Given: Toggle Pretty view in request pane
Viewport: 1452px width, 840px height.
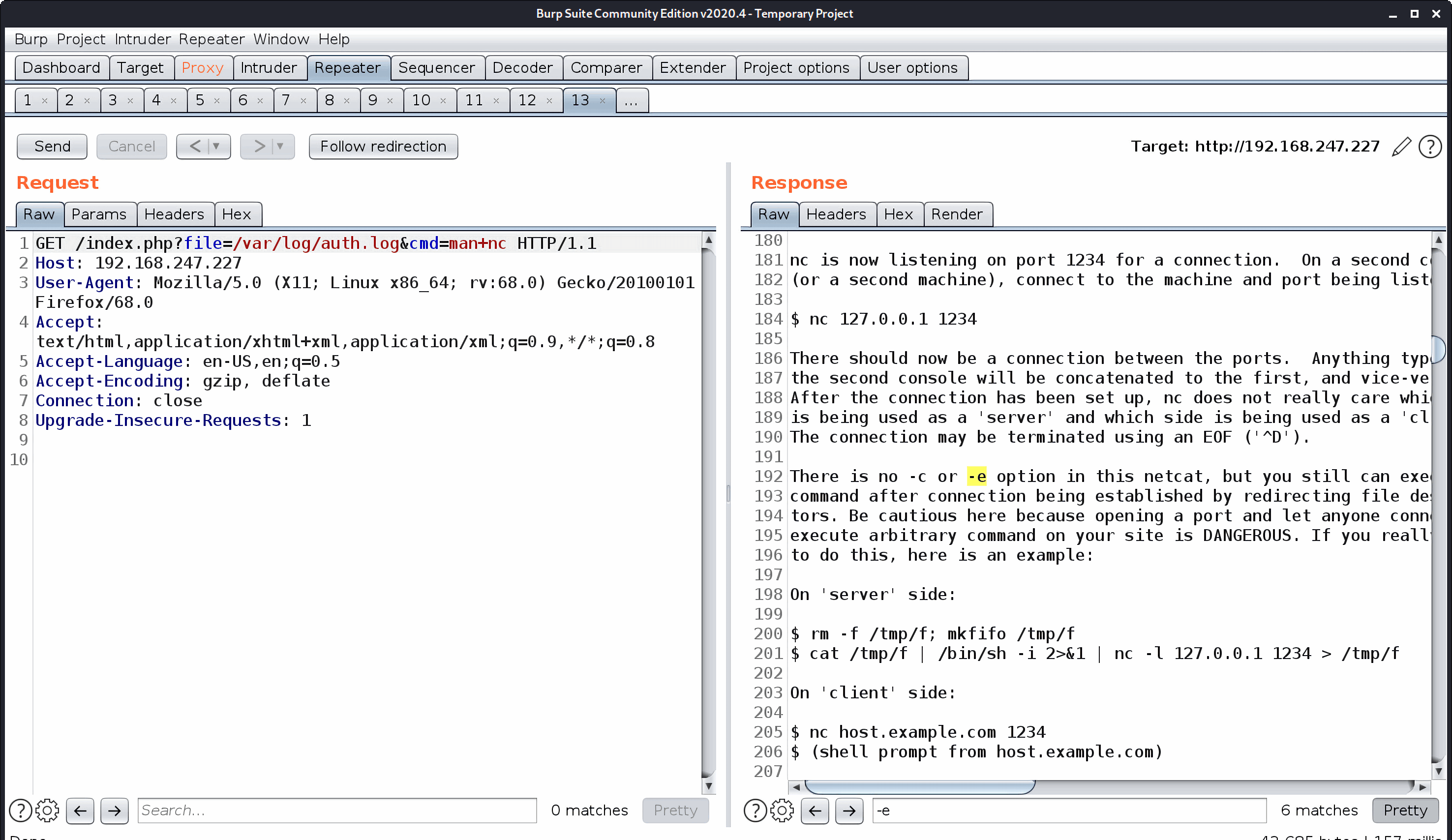Looking at the screenshot, I should pyautogui.click(x=675, y=810).
